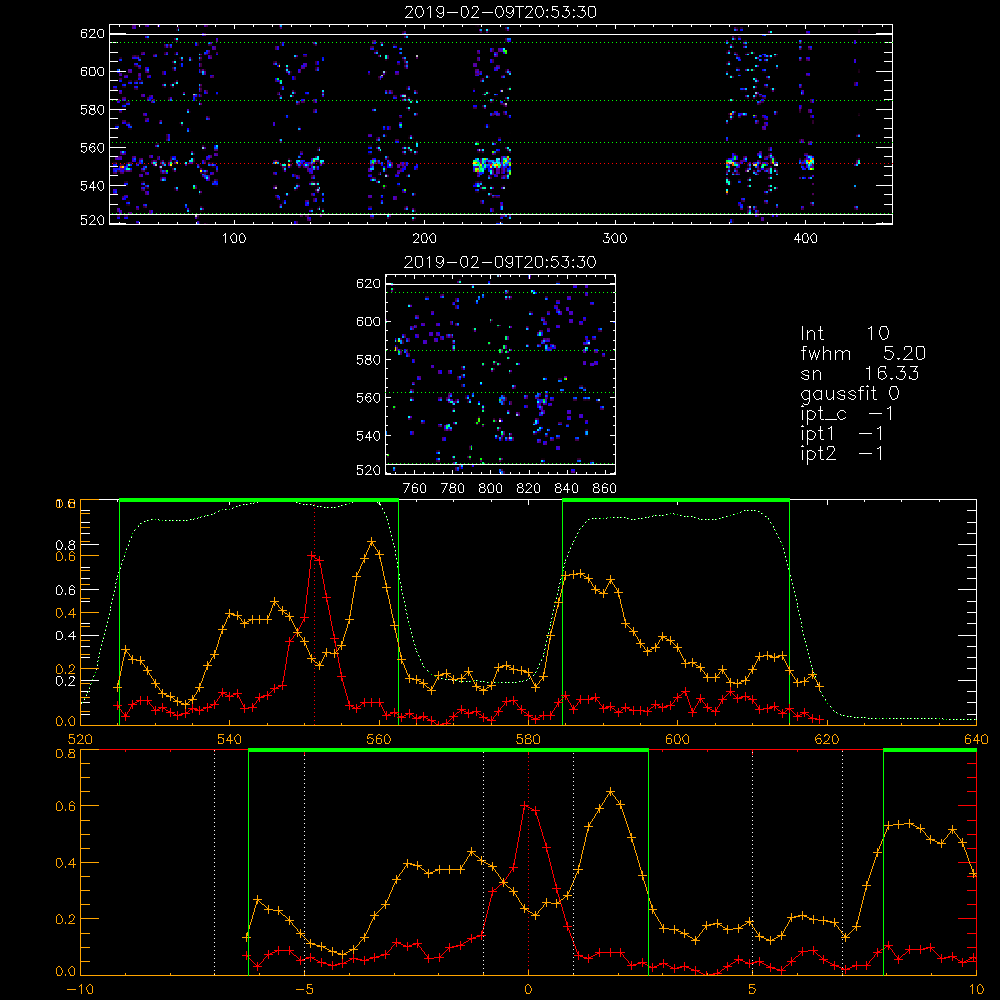1000x1000 pixels.
Task: Click the 10 x-axis label of the bottom plot
Action: click(976, 990)
